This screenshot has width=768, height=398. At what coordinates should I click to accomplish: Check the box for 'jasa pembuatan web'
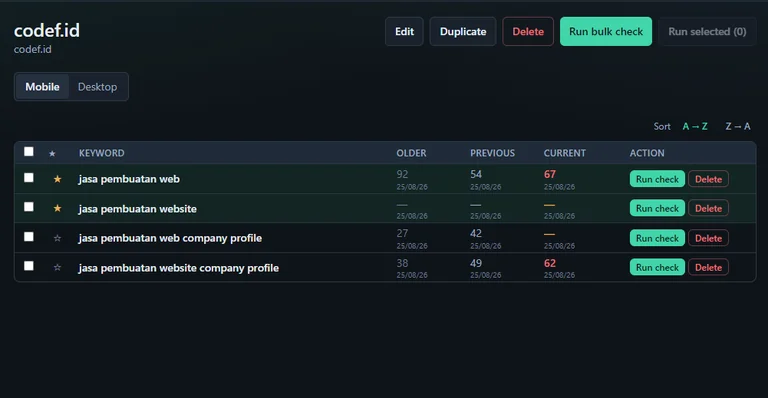coord(29,178)
